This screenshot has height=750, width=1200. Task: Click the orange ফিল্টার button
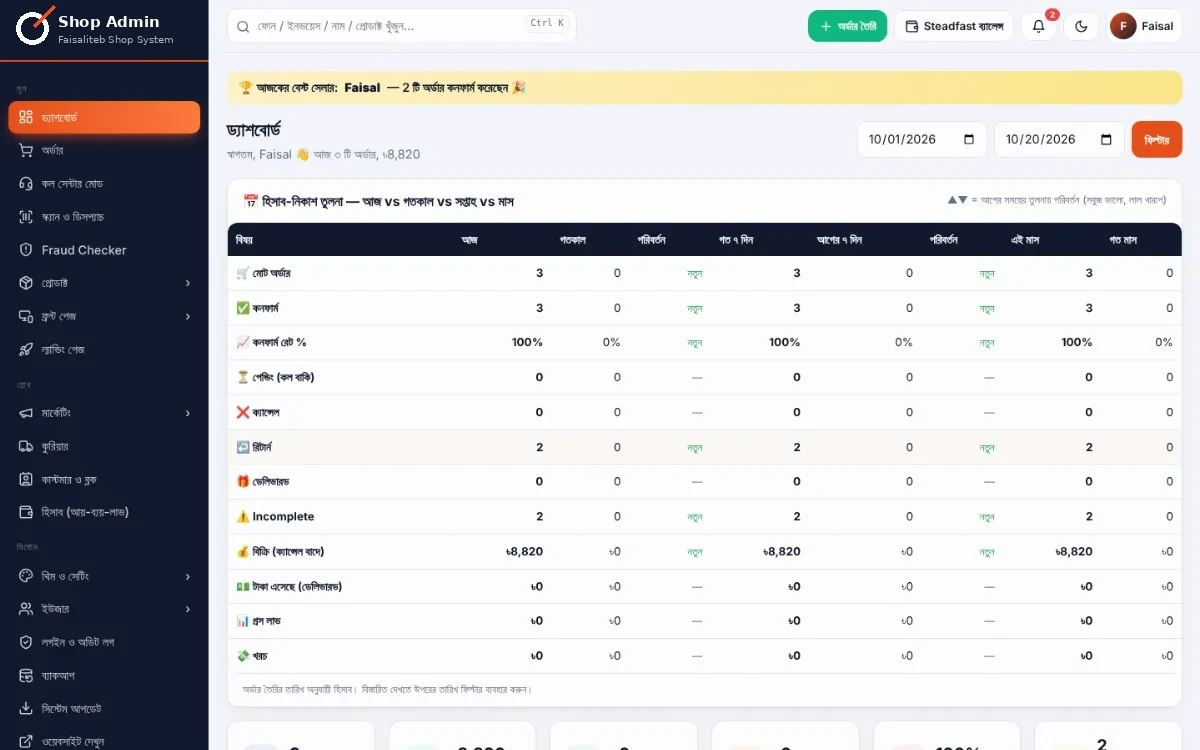[1157, 139]
